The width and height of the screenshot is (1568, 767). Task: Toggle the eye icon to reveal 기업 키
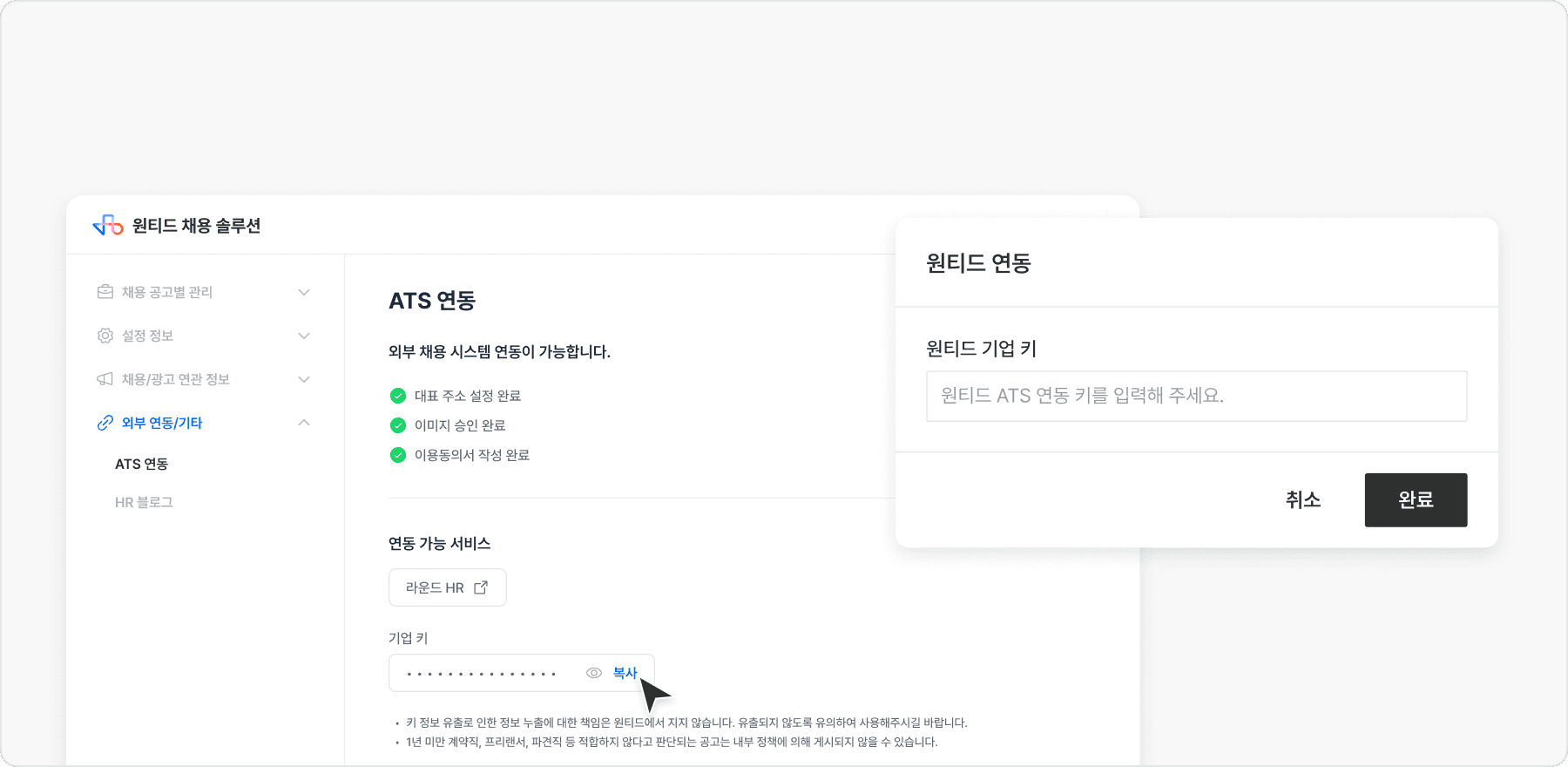click(594, 673)
